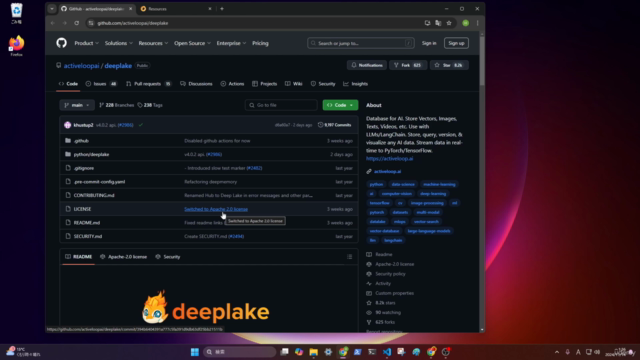Open the Projects tab
The image size is (640, 360).
pyautogui.click(x=264, y=84)
